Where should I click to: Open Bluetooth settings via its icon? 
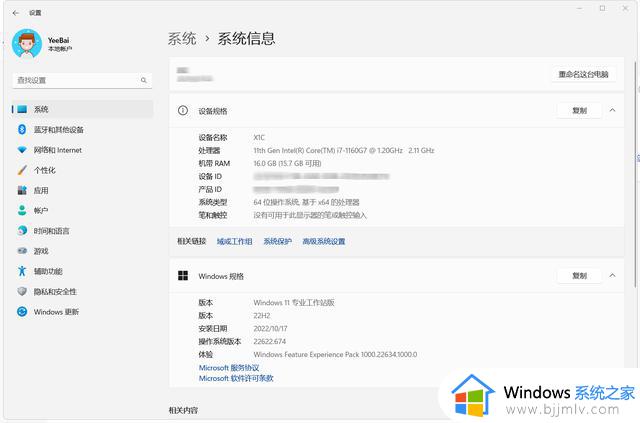22,129
